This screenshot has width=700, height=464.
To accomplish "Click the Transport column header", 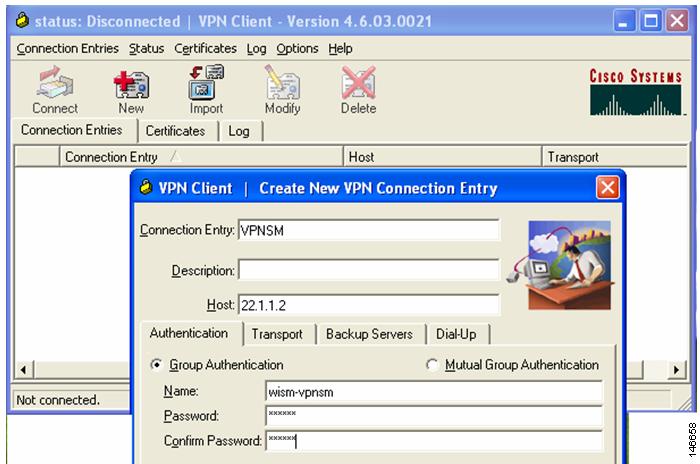I will click(614, 157).
